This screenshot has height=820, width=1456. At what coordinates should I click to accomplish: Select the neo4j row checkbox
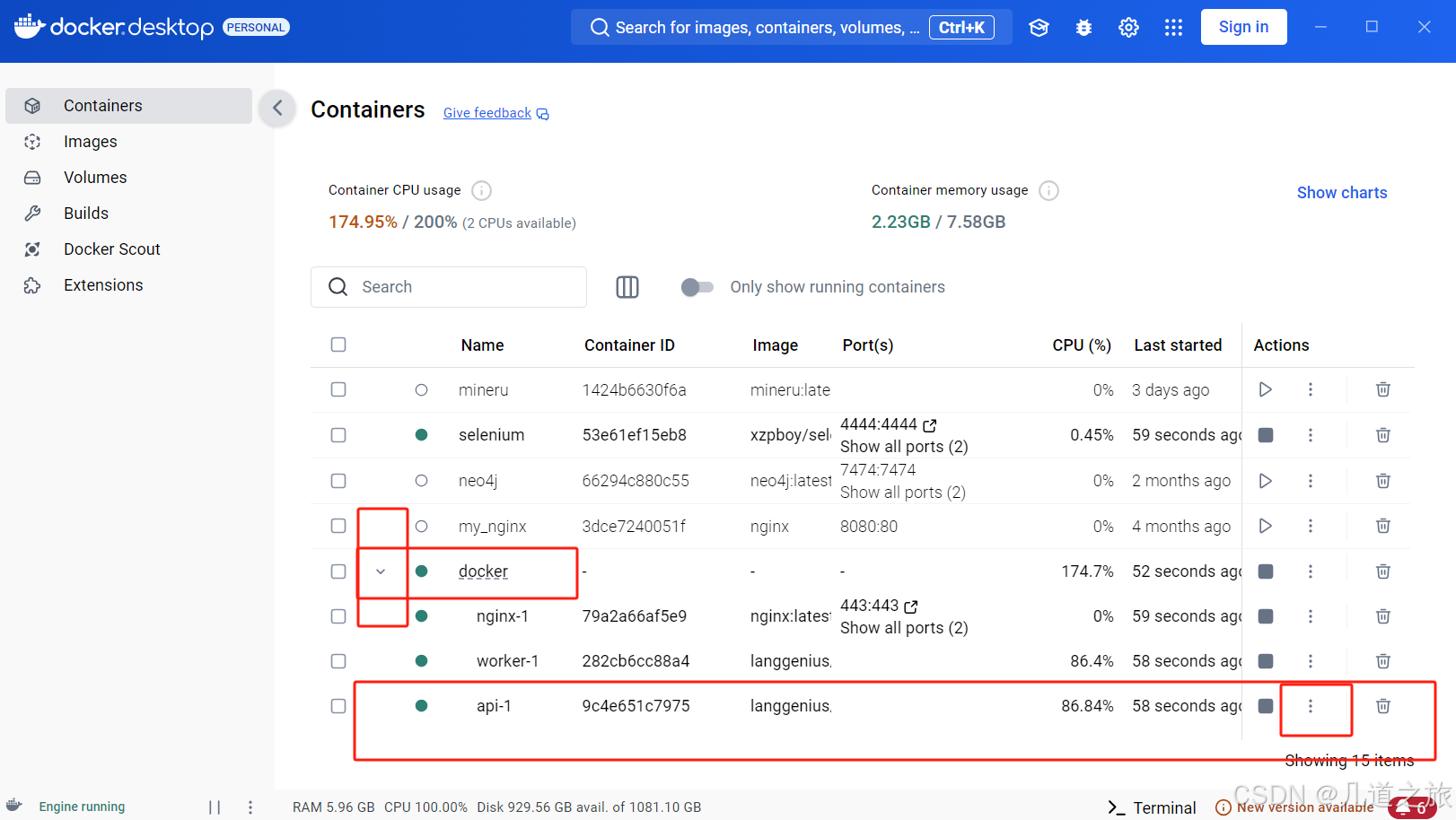pyautogui.click(x=338, y=481)
